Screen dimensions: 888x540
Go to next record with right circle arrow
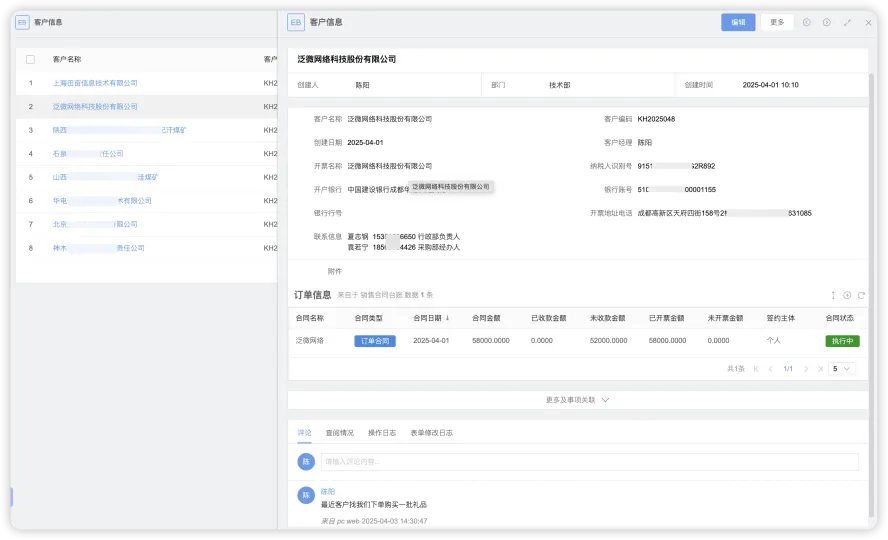(827, 22)
